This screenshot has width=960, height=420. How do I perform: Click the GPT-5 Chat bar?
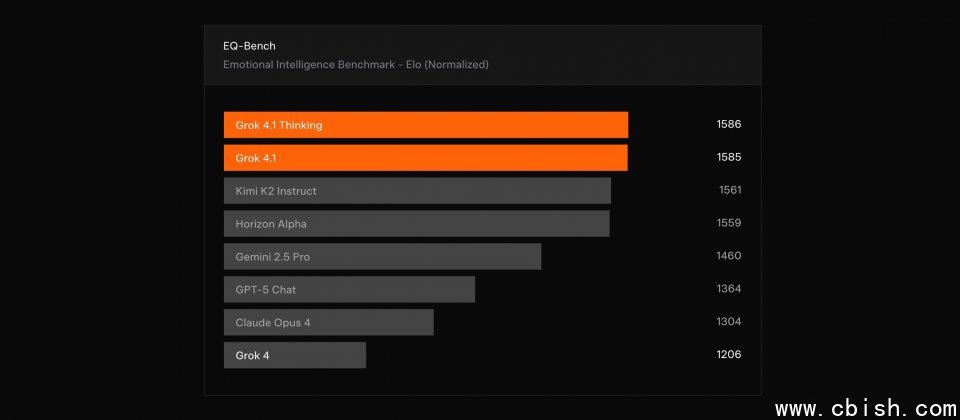click(349, 290)
